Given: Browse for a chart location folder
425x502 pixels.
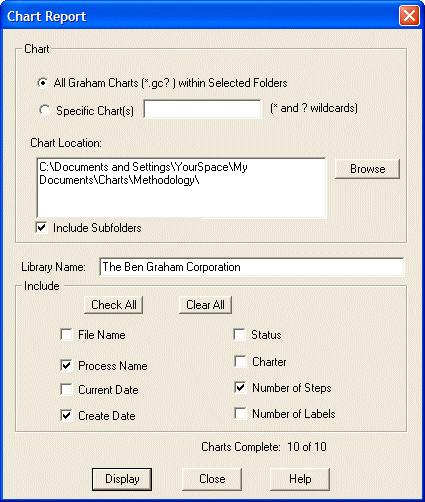Looking at the screenshot, I should click(x=367, y=169).
